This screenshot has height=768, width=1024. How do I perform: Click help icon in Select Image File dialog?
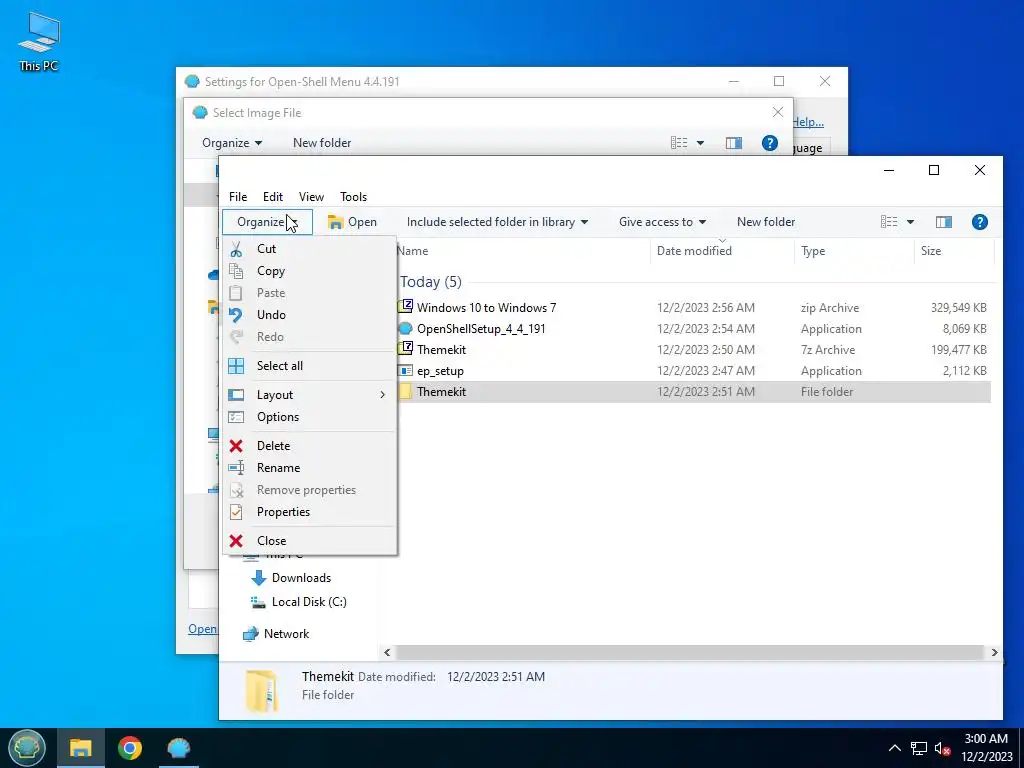coord(770,143)
